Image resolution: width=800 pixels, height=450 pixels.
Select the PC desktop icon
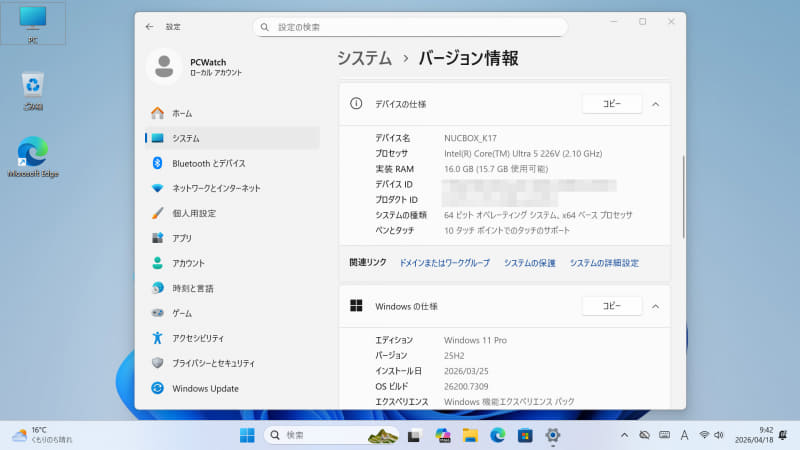coord(33,24)
